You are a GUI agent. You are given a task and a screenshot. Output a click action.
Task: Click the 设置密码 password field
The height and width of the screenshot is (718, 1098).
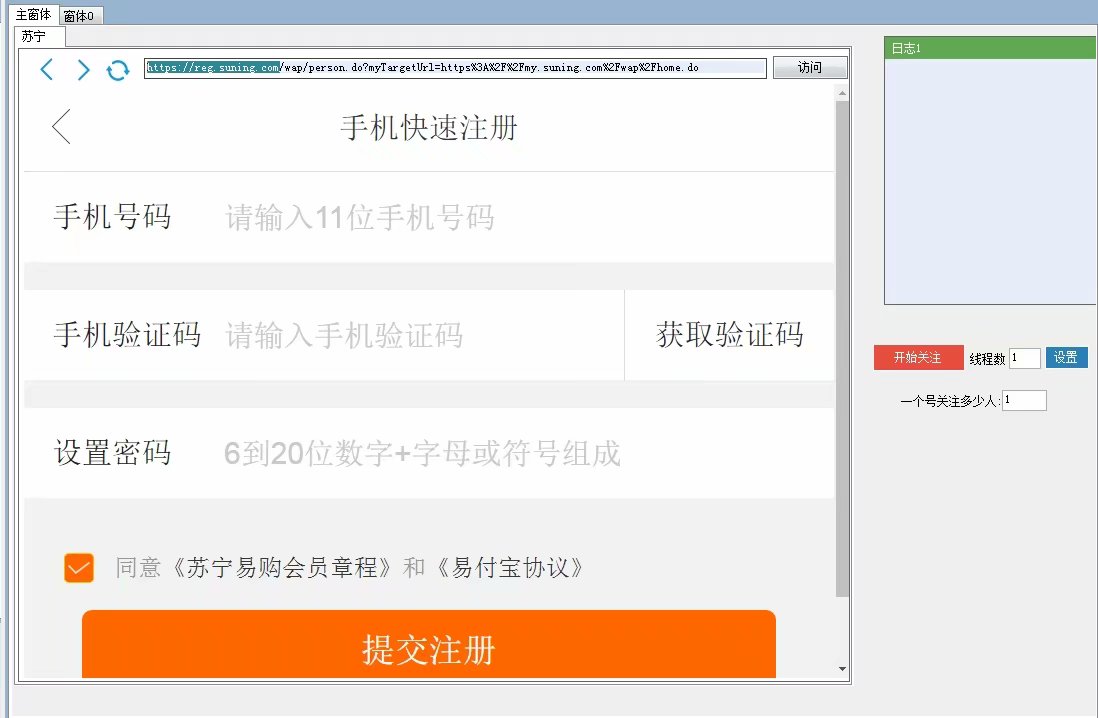point(429,453)
